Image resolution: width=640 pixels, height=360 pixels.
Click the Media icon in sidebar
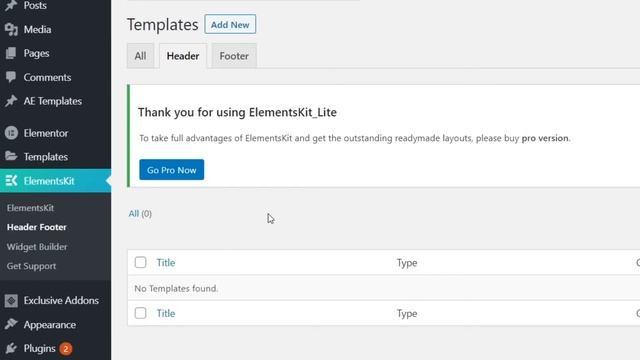(x=11, y=29)
